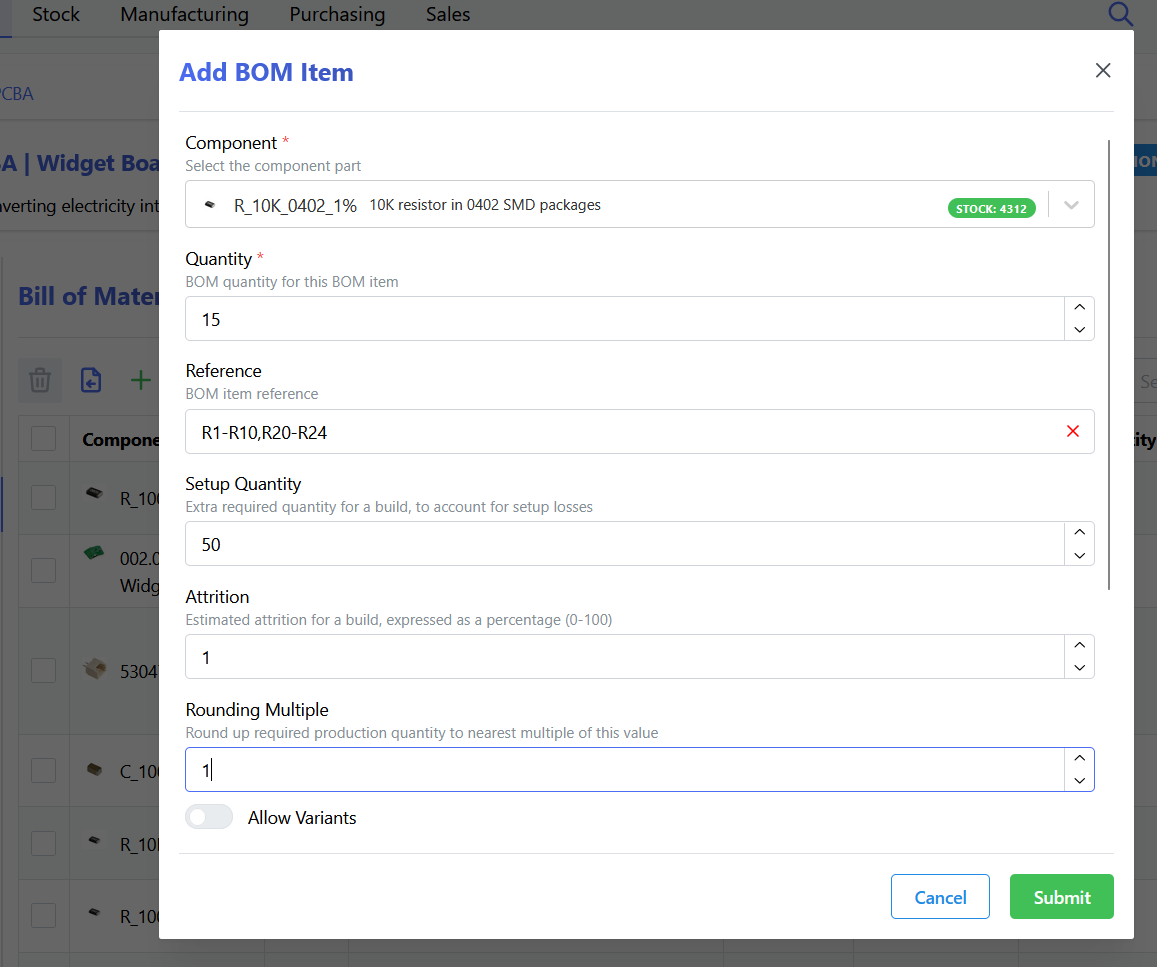Submit the new BOM item
Screen dimensions: 1157x967
[1061, 896]
